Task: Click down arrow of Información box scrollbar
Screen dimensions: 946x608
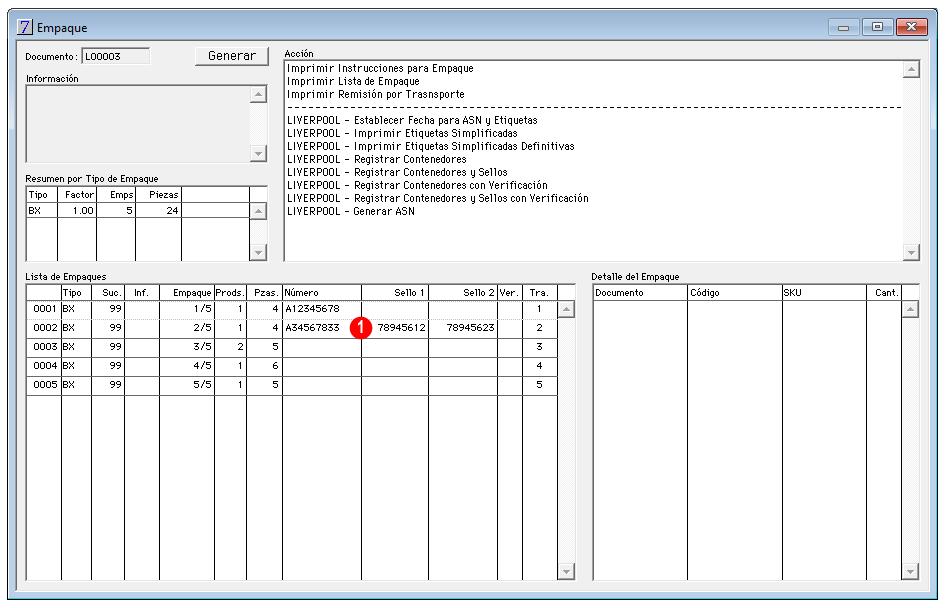Action: (x=258, y=153)
